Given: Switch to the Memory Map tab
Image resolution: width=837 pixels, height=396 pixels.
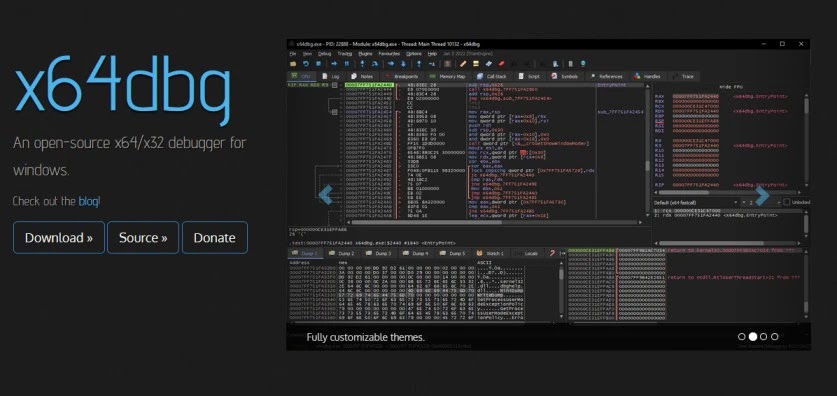Looking at the screenshot, I should pyautogui.click(x=448, y=77).
